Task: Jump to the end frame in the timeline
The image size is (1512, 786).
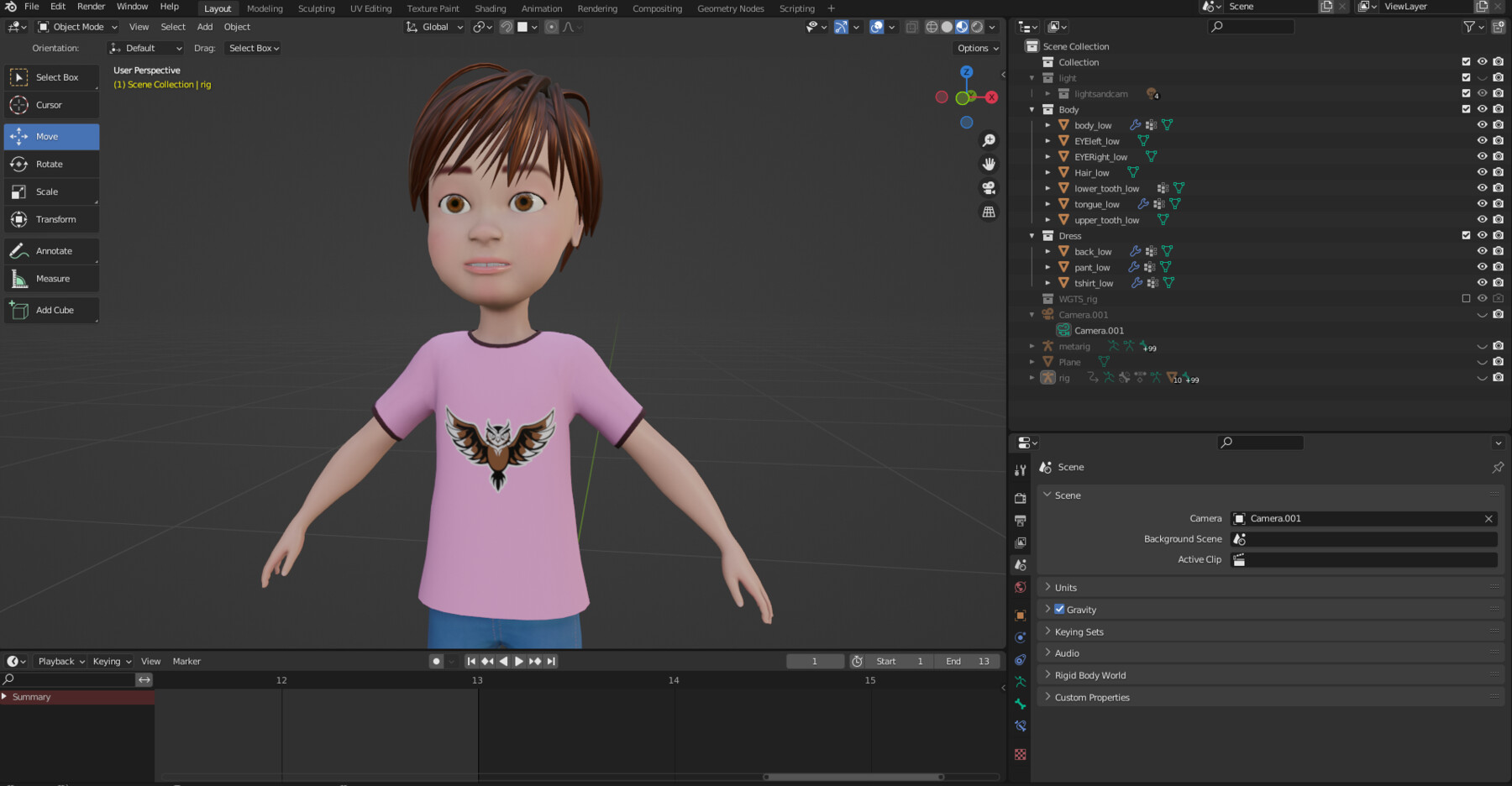Action: point(551,661)
